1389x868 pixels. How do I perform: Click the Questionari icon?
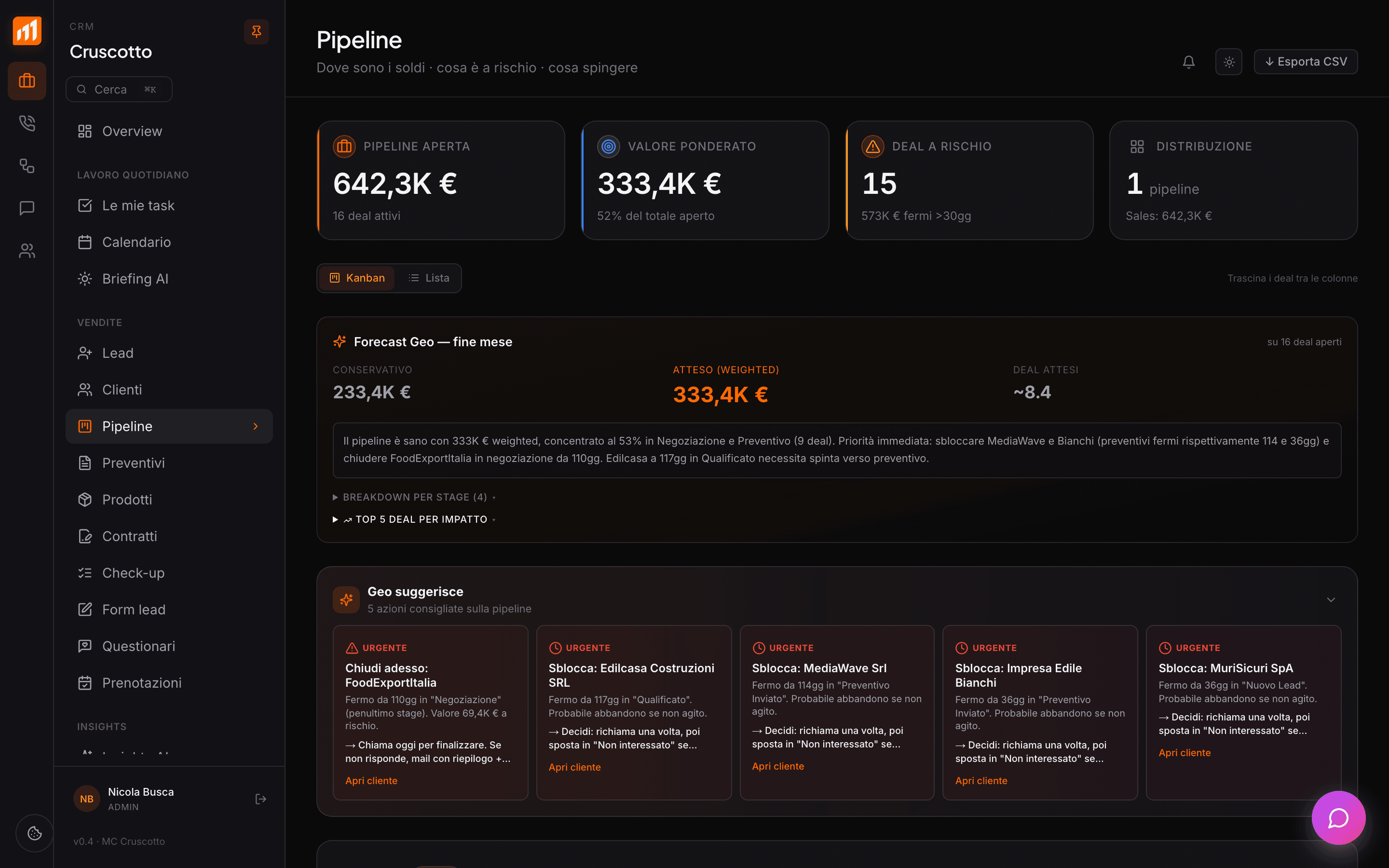(x=85, y=646)
